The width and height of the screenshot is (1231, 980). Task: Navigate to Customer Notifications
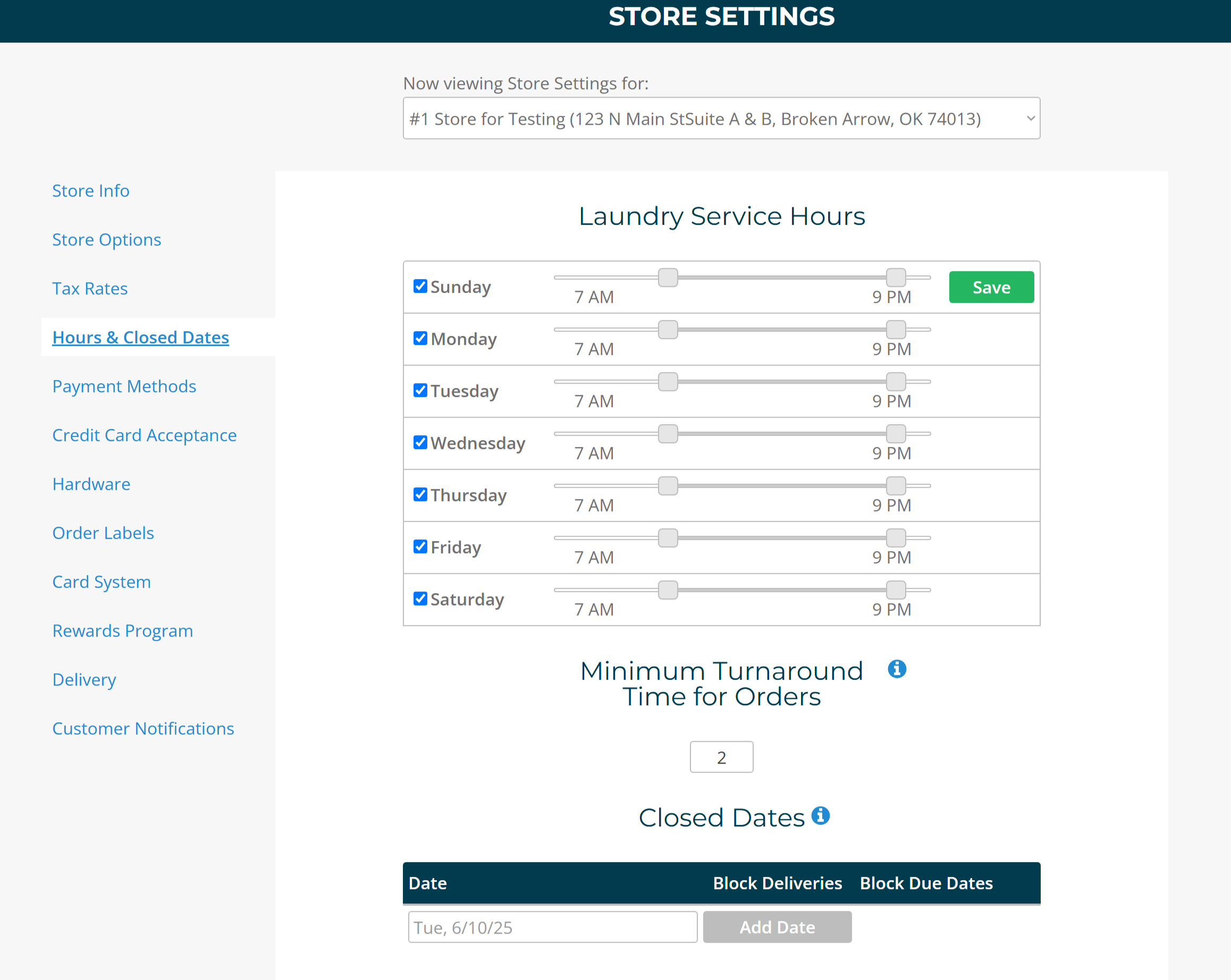point(144,728)
